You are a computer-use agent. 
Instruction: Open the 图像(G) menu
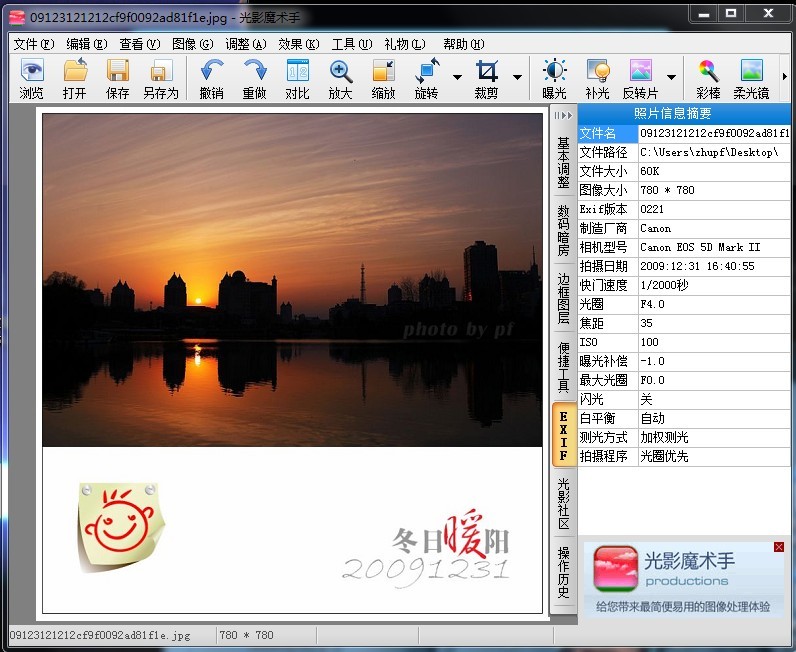(x=192, y=44)
